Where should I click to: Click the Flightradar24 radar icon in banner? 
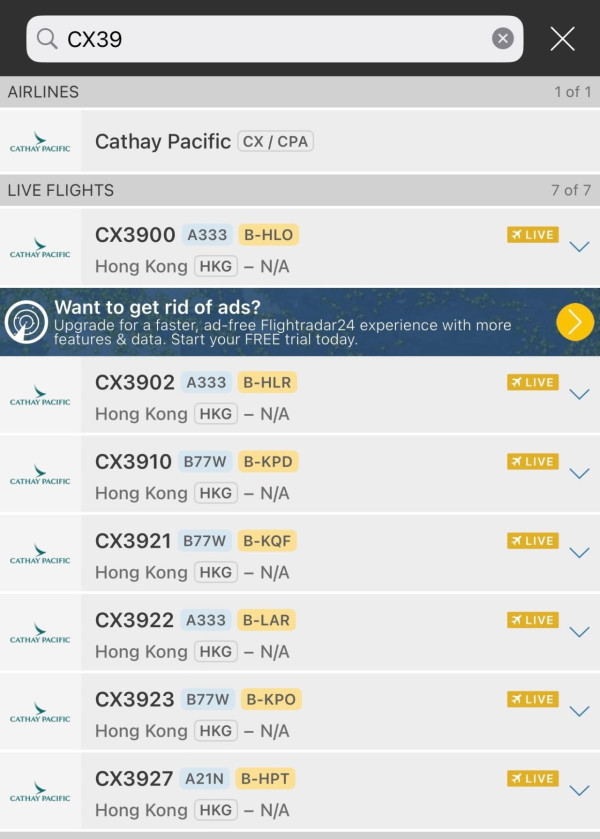[x=26, y=322]
